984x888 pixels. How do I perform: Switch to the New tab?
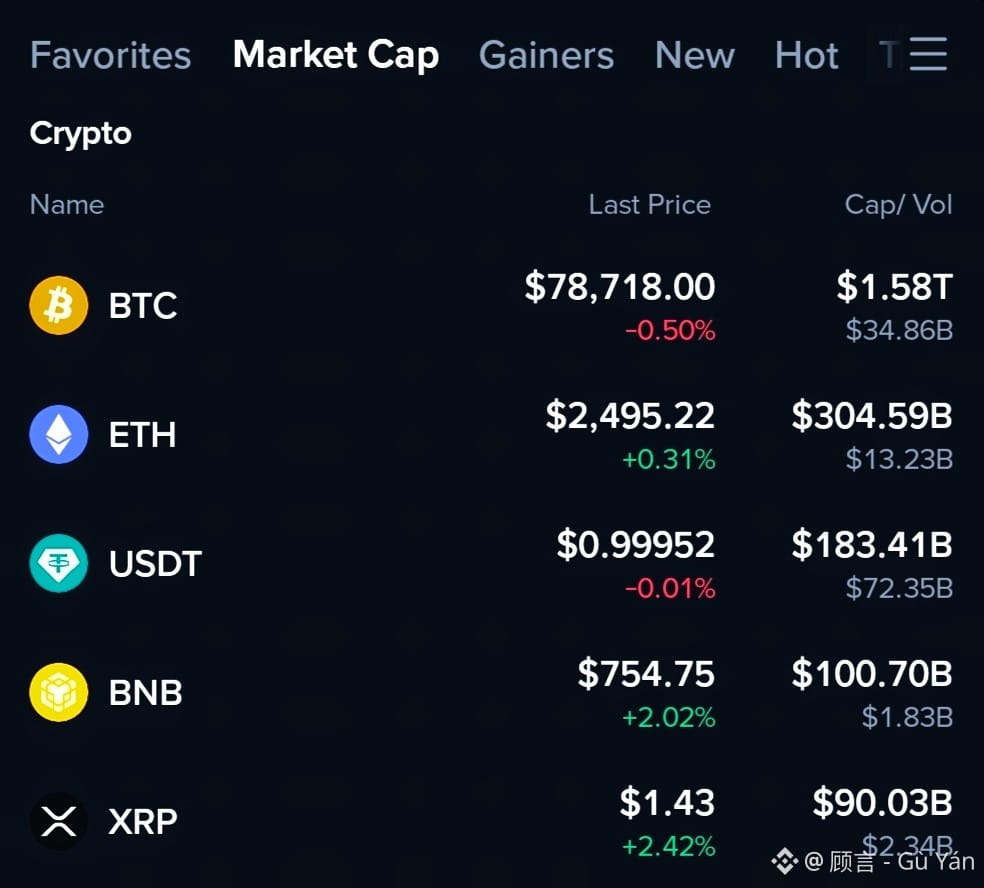(695, 55)
